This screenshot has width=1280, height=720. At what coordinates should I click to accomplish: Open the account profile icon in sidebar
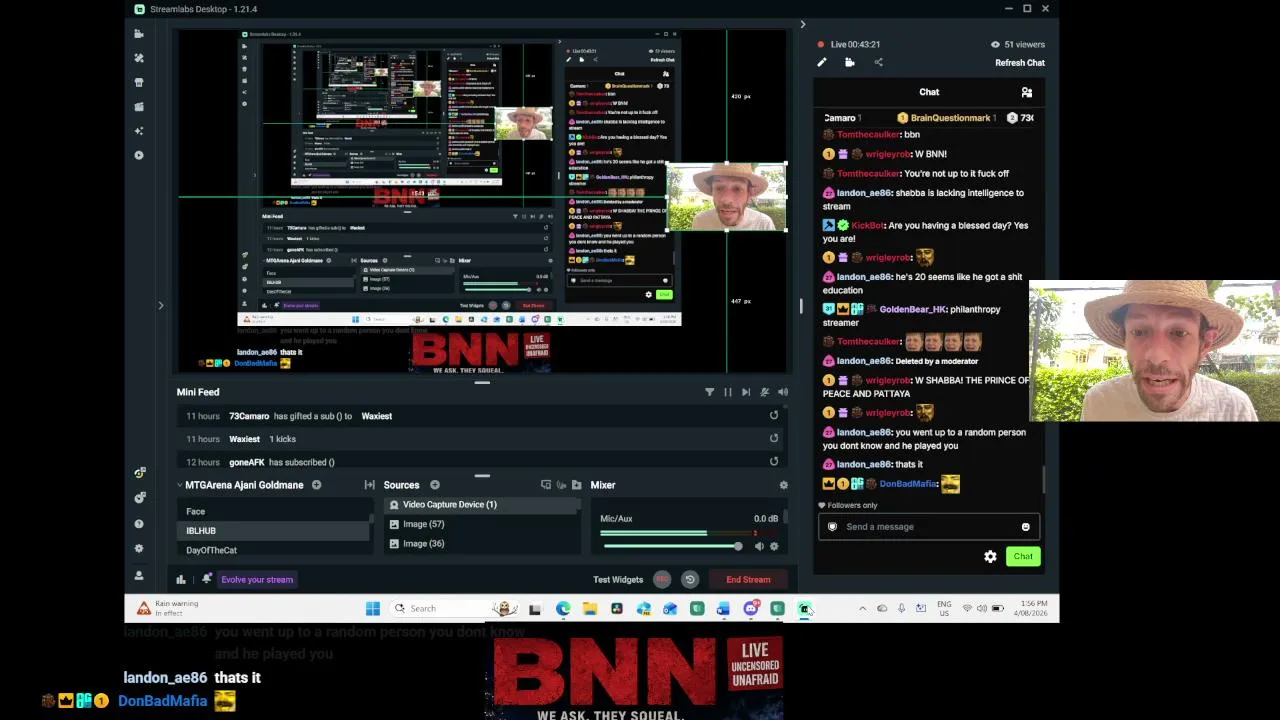(x=139, y=575)
